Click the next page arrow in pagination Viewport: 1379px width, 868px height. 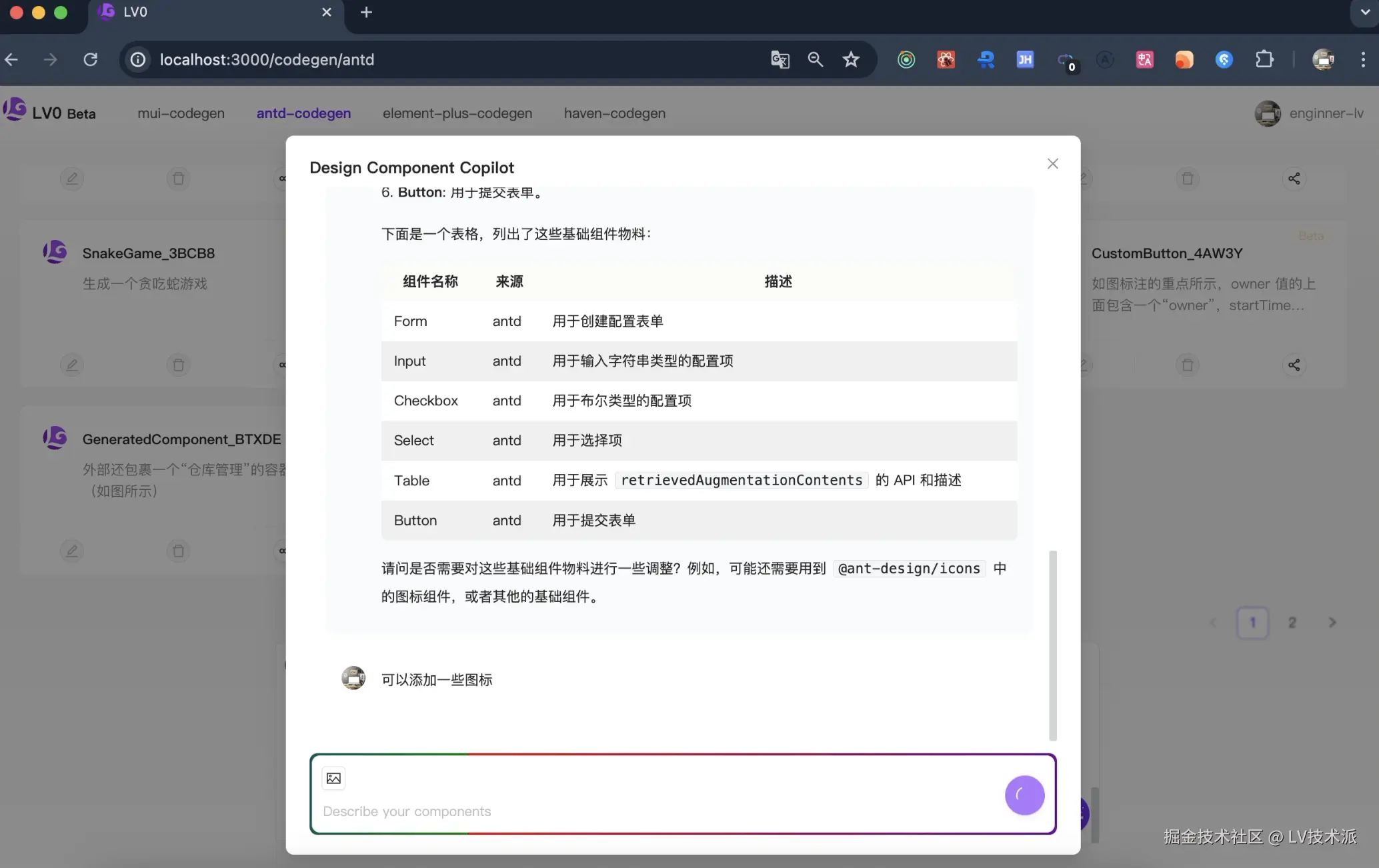1332,623
